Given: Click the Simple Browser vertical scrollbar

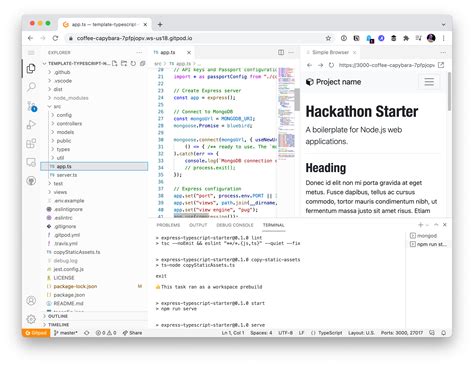Looking at the screenshot, I should (449, 91).
